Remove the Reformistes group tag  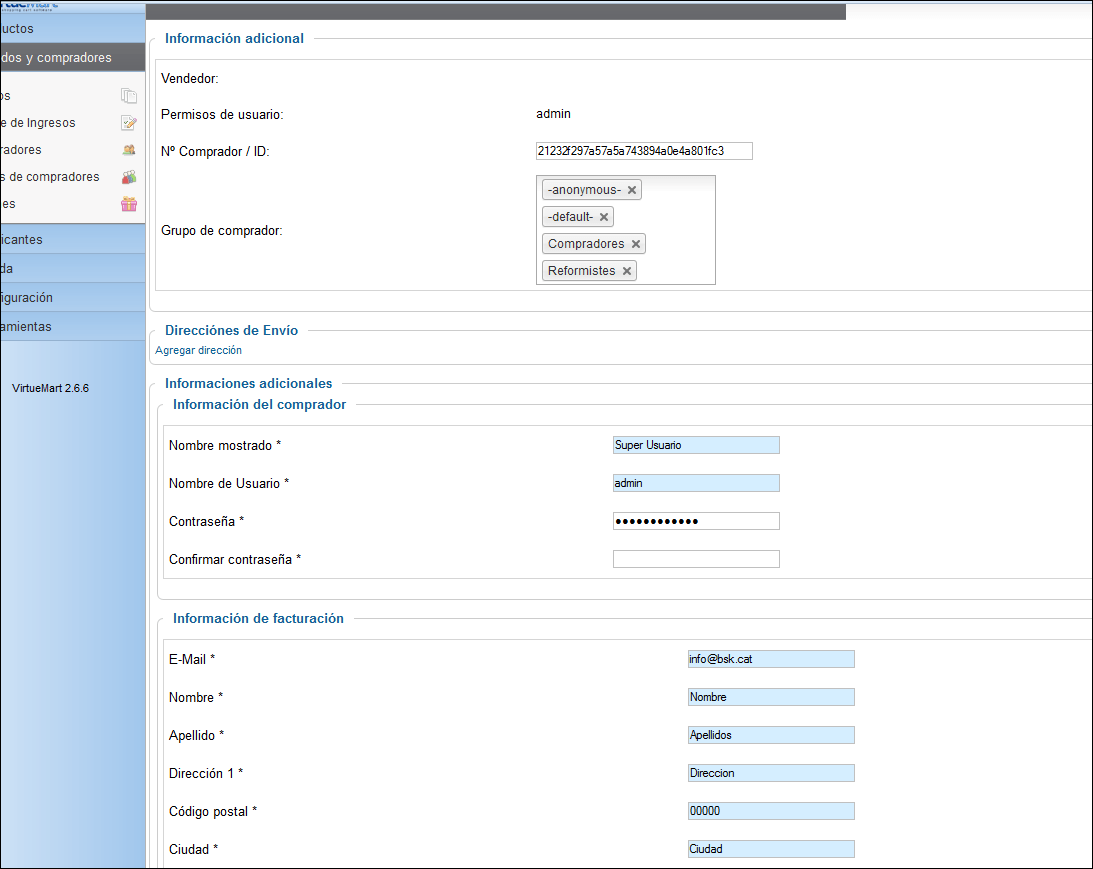pos(627,271)
